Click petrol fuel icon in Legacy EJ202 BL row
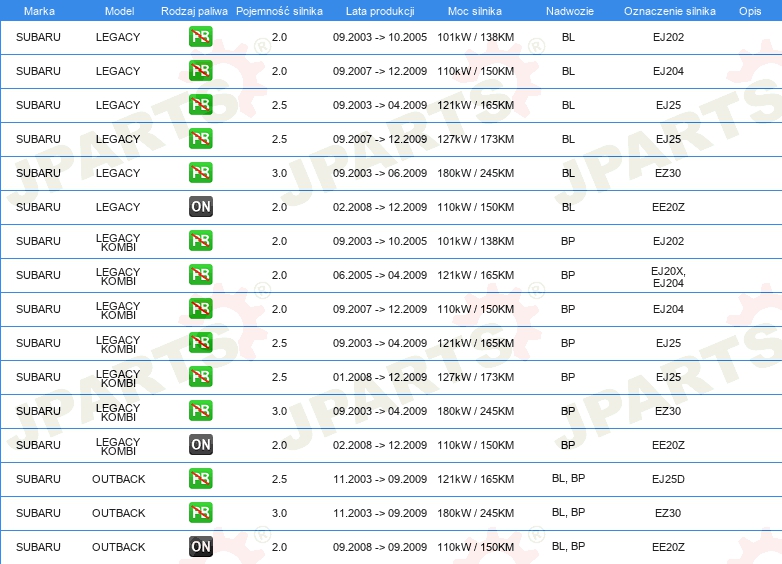The width and height of the screenshot is (782, 564). tap(200, 37)
